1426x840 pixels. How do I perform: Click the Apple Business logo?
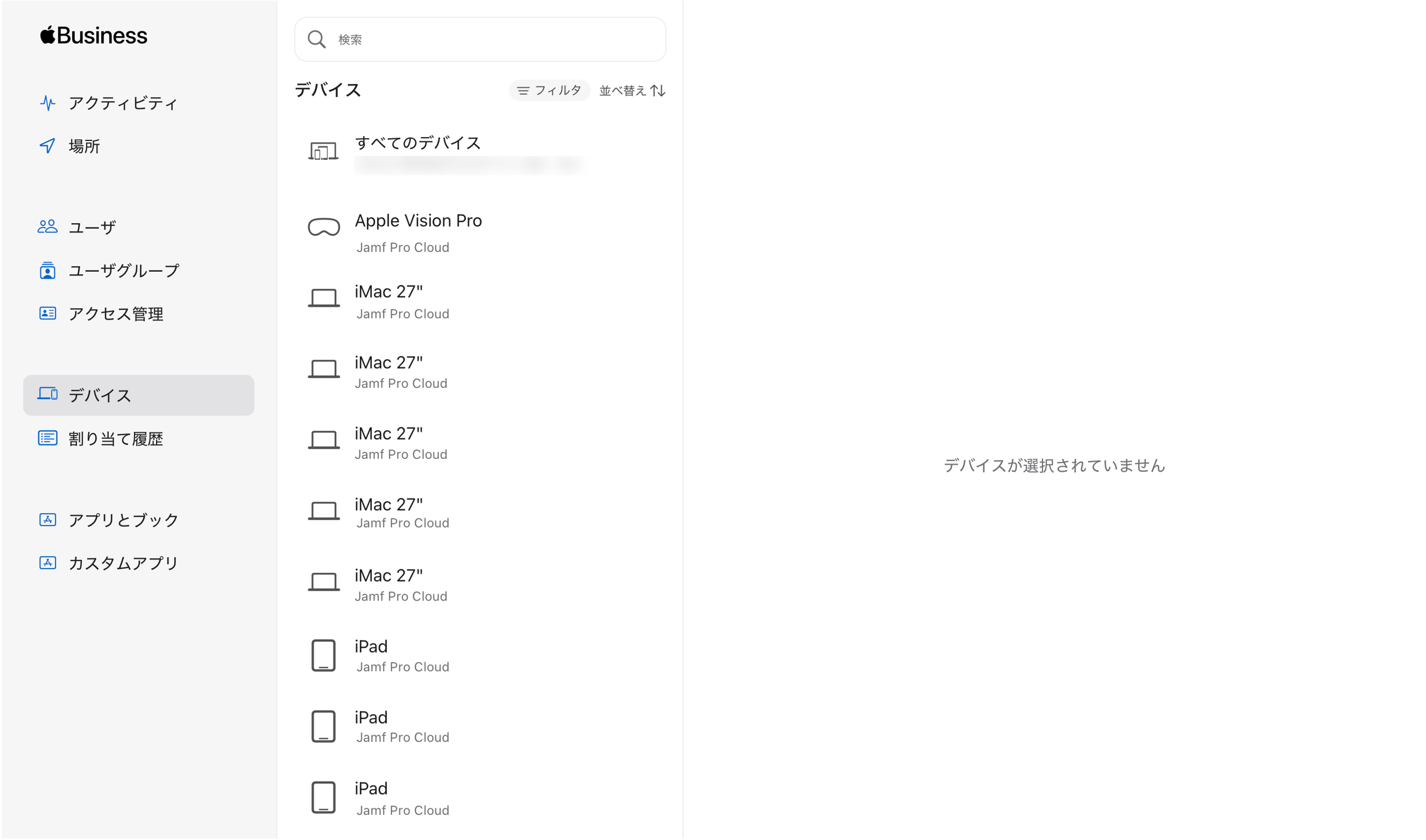point(94,35)
